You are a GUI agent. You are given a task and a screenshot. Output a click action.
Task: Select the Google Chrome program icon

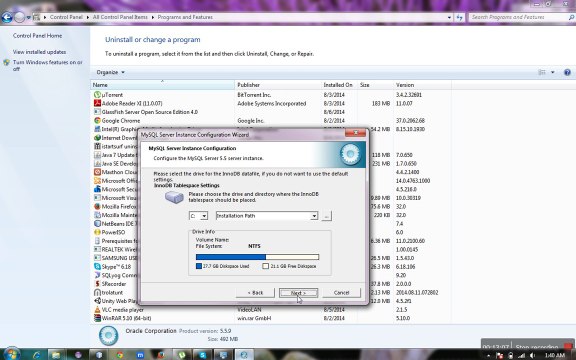(97, 120)
